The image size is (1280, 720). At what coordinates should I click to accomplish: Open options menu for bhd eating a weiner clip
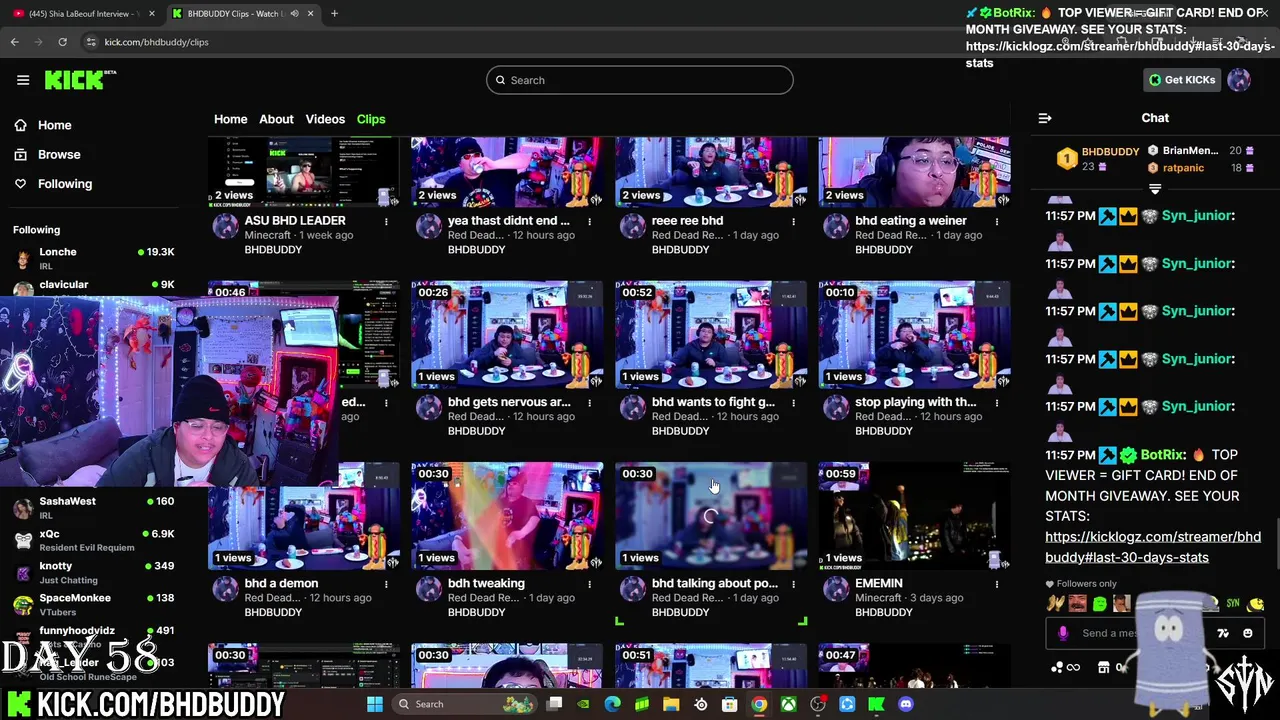[996, 221]
